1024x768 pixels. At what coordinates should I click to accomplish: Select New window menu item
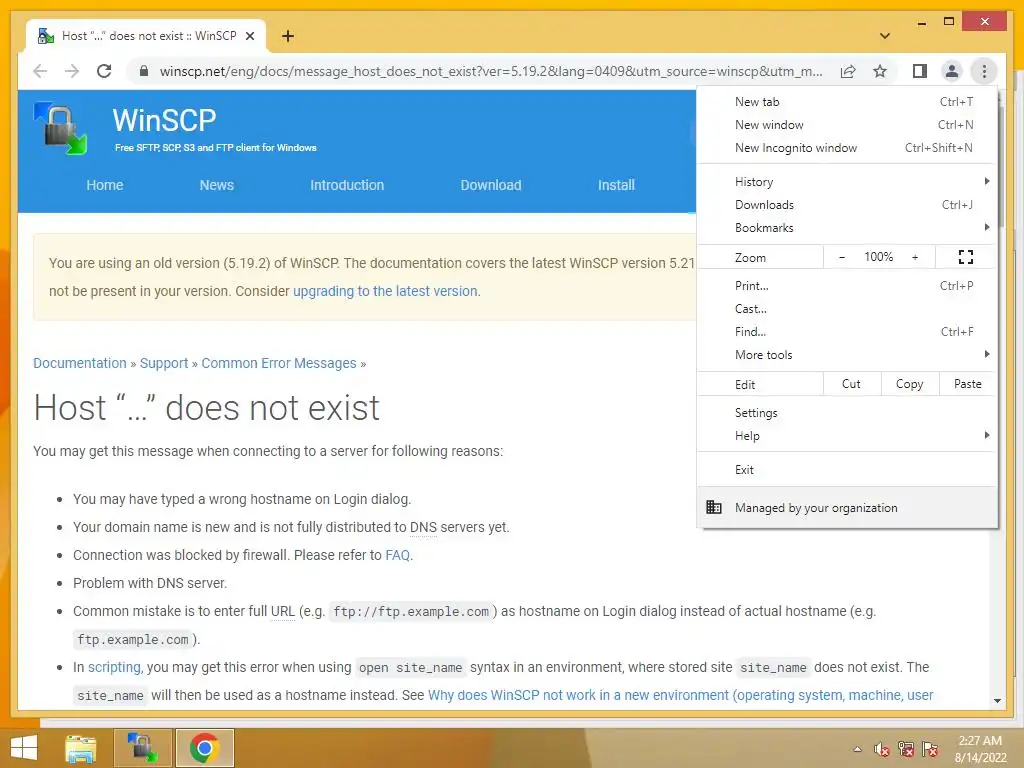click(x=847, y=125)
